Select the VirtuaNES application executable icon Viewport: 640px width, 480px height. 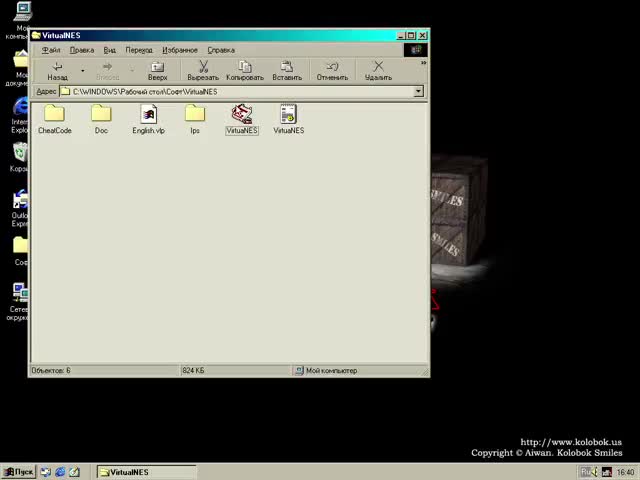tap(241, 115)
